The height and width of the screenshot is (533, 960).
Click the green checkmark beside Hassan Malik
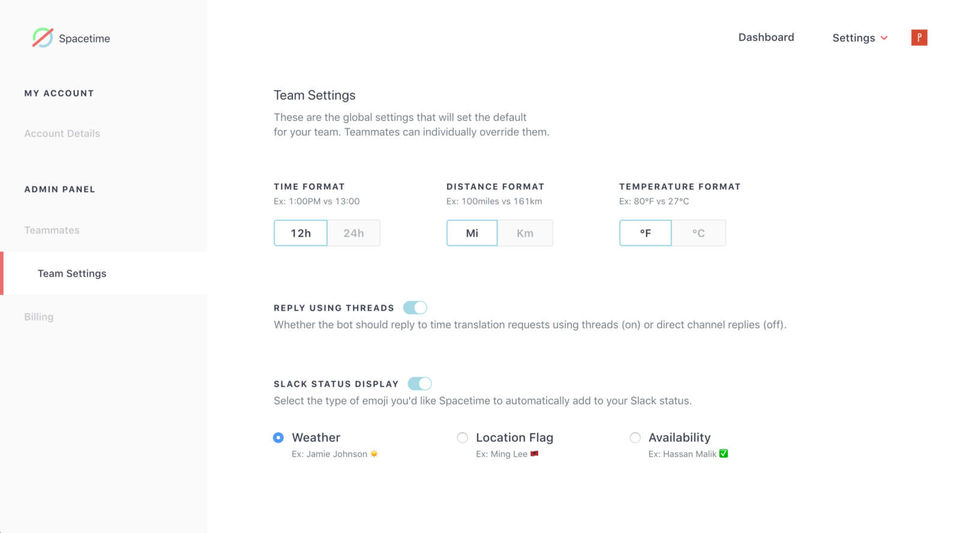point(724,454)
